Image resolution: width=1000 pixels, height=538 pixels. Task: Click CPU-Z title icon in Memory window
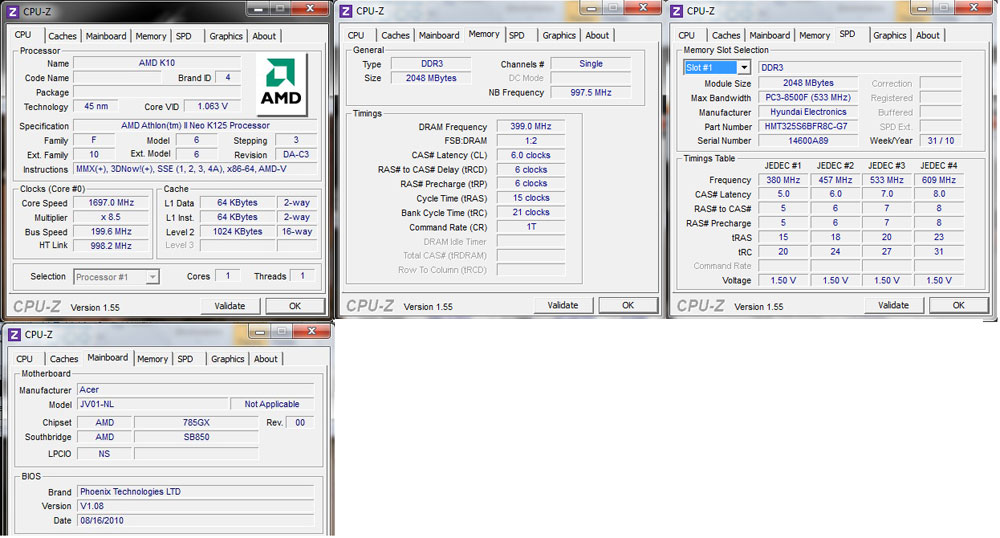346,11
